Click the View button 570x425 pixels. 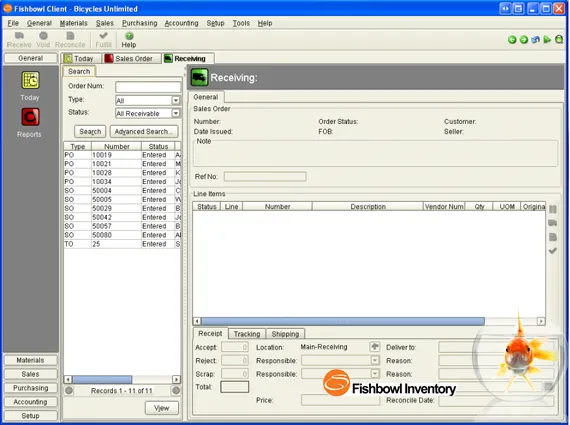click(161, 408)
